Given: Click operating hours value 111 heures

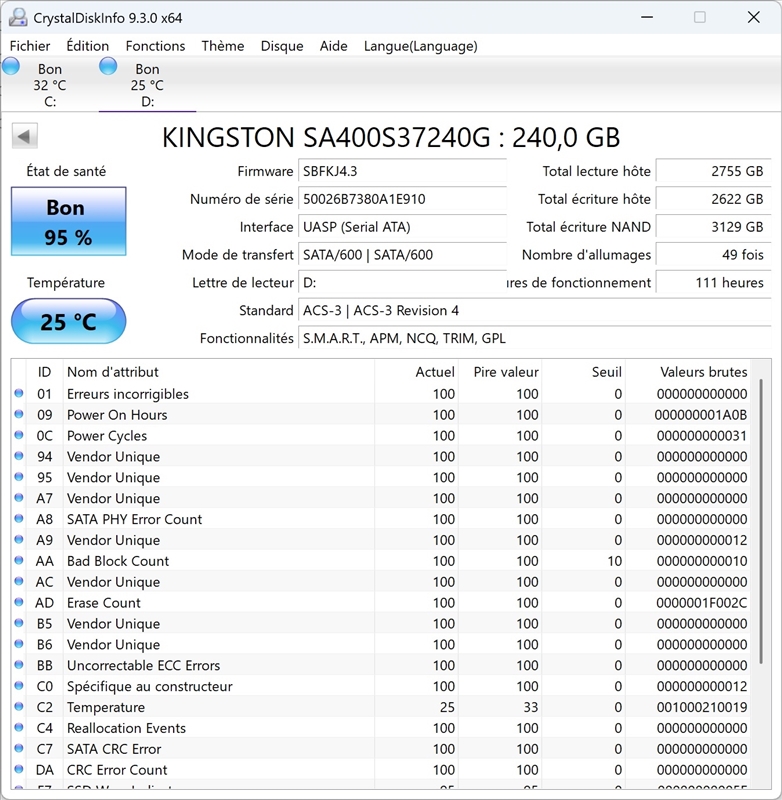Looking at the screenshot, I should click(x=713, y=283).
